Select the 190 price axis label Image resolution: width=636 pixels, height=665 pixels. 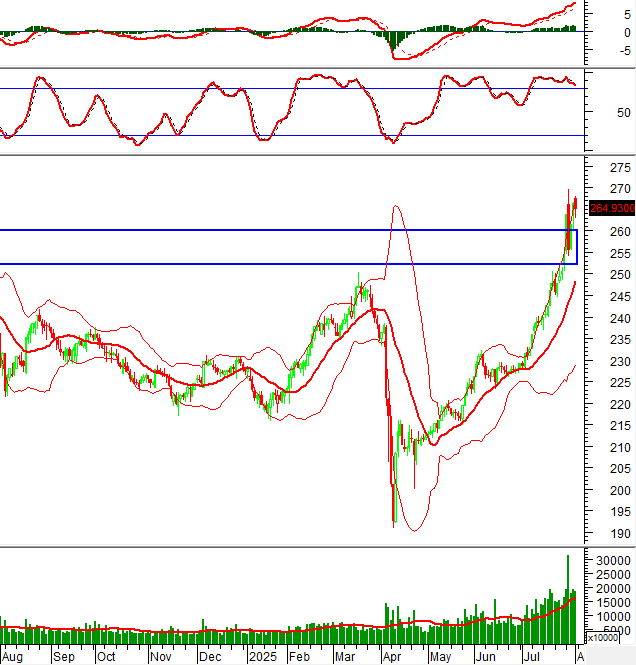pyautogui.click(x=620, y=534)
